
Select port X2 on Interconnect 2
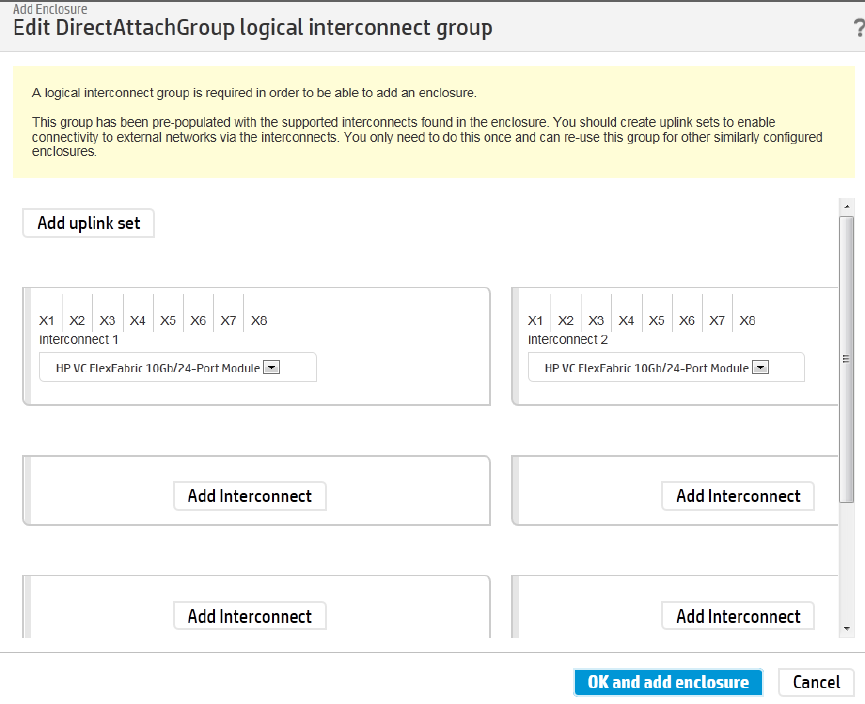tap(565, 321)
